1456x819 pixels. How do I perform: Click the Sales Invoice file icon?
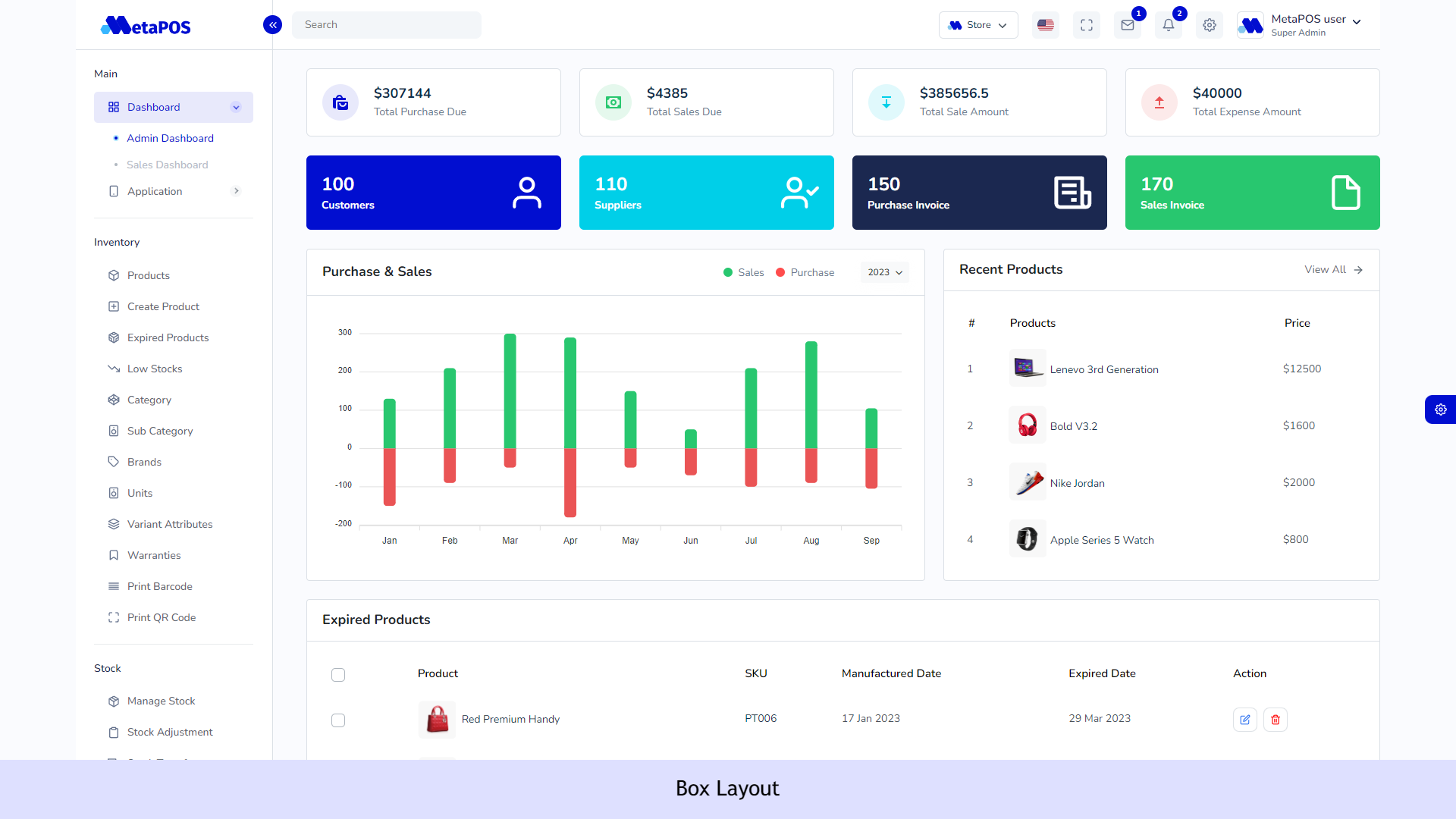1346,193
